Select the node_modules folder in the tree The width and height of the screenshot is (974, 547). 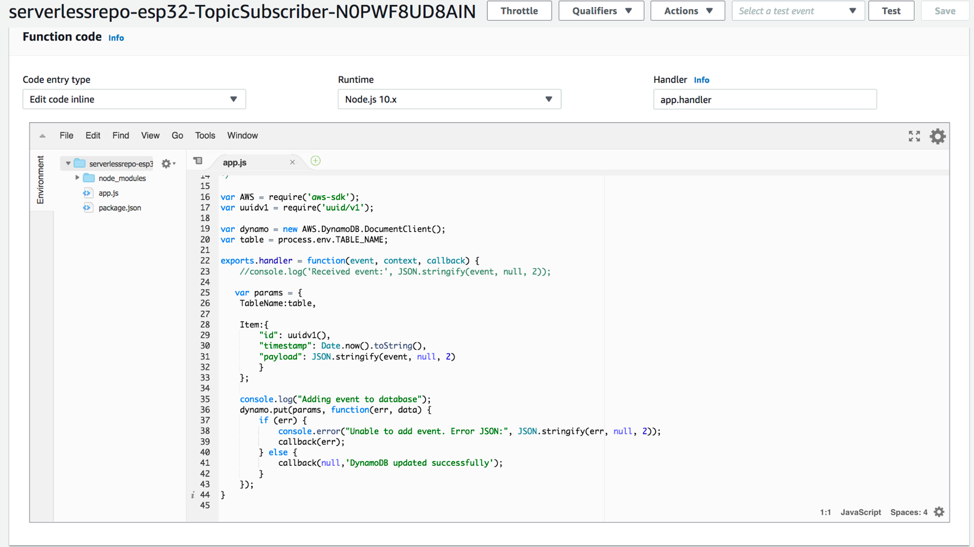pos(122,178)
